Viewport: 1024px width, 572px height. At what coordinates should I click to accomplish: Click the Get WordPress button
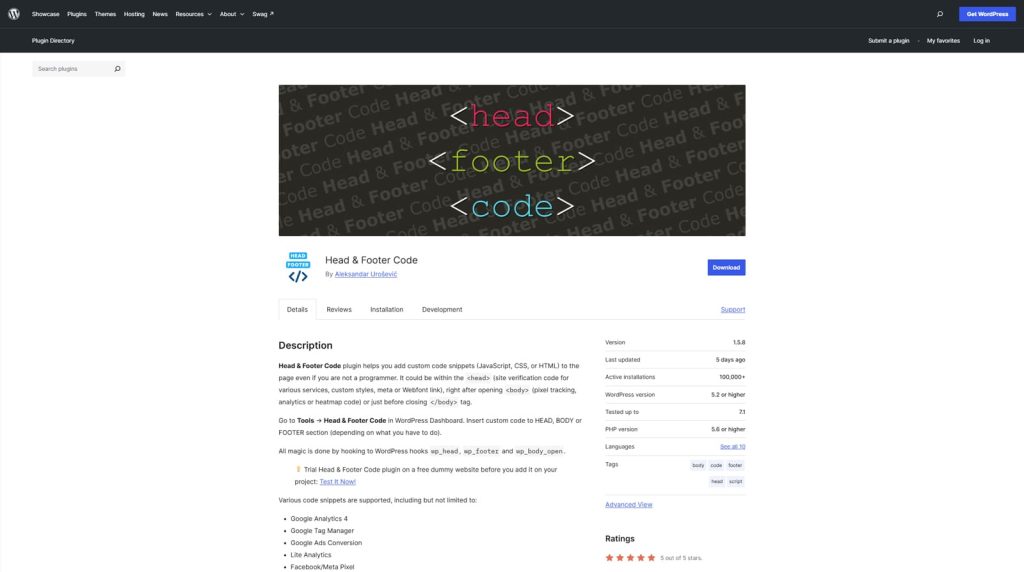pos(987,14)
